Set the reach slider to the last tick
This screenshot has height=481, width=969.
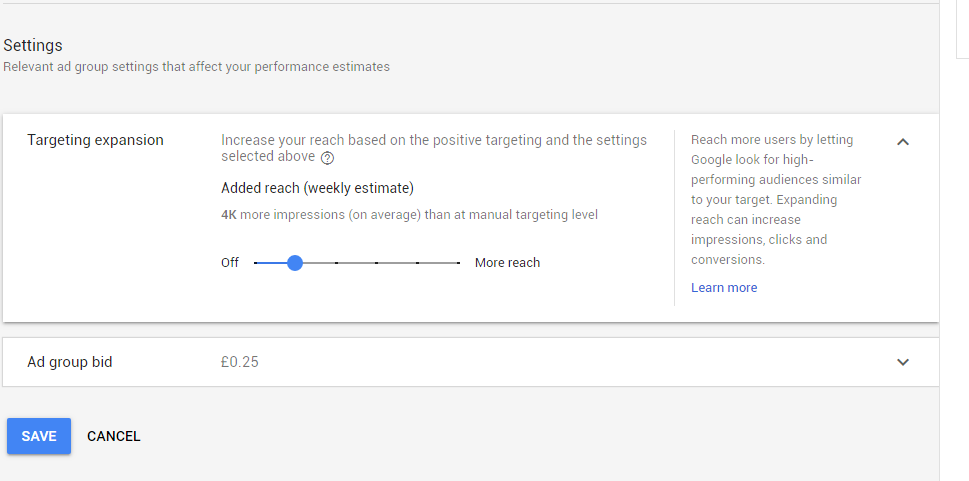(x=458, y=263)
